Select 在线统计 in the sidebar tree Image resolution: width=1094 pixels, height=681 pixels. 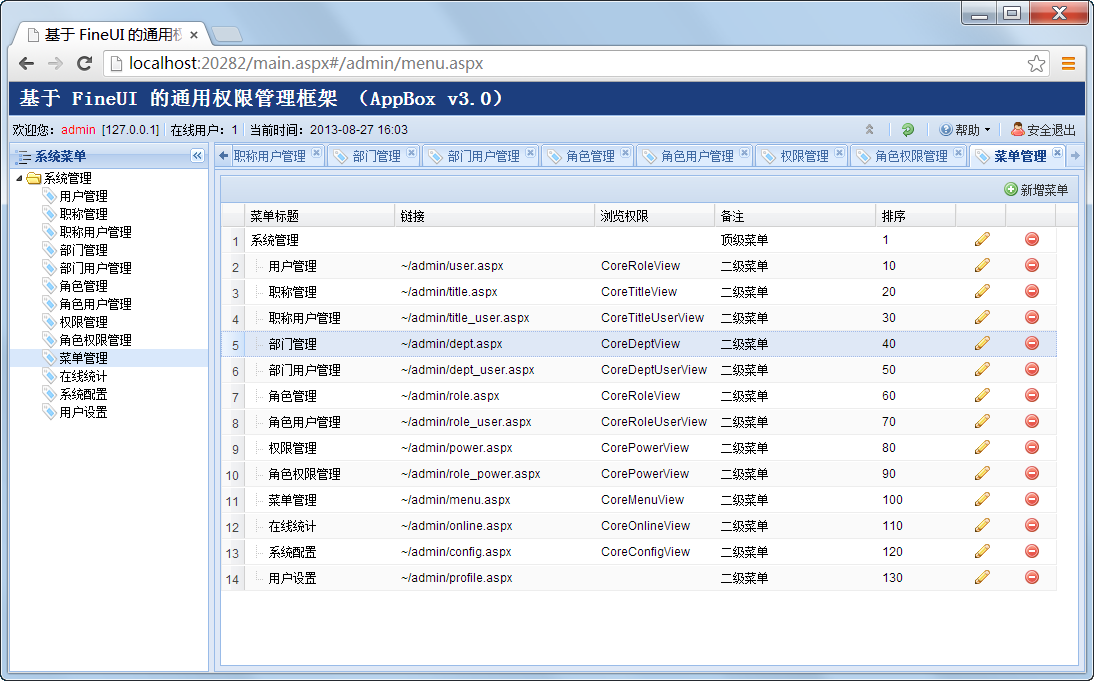(83, 376)
